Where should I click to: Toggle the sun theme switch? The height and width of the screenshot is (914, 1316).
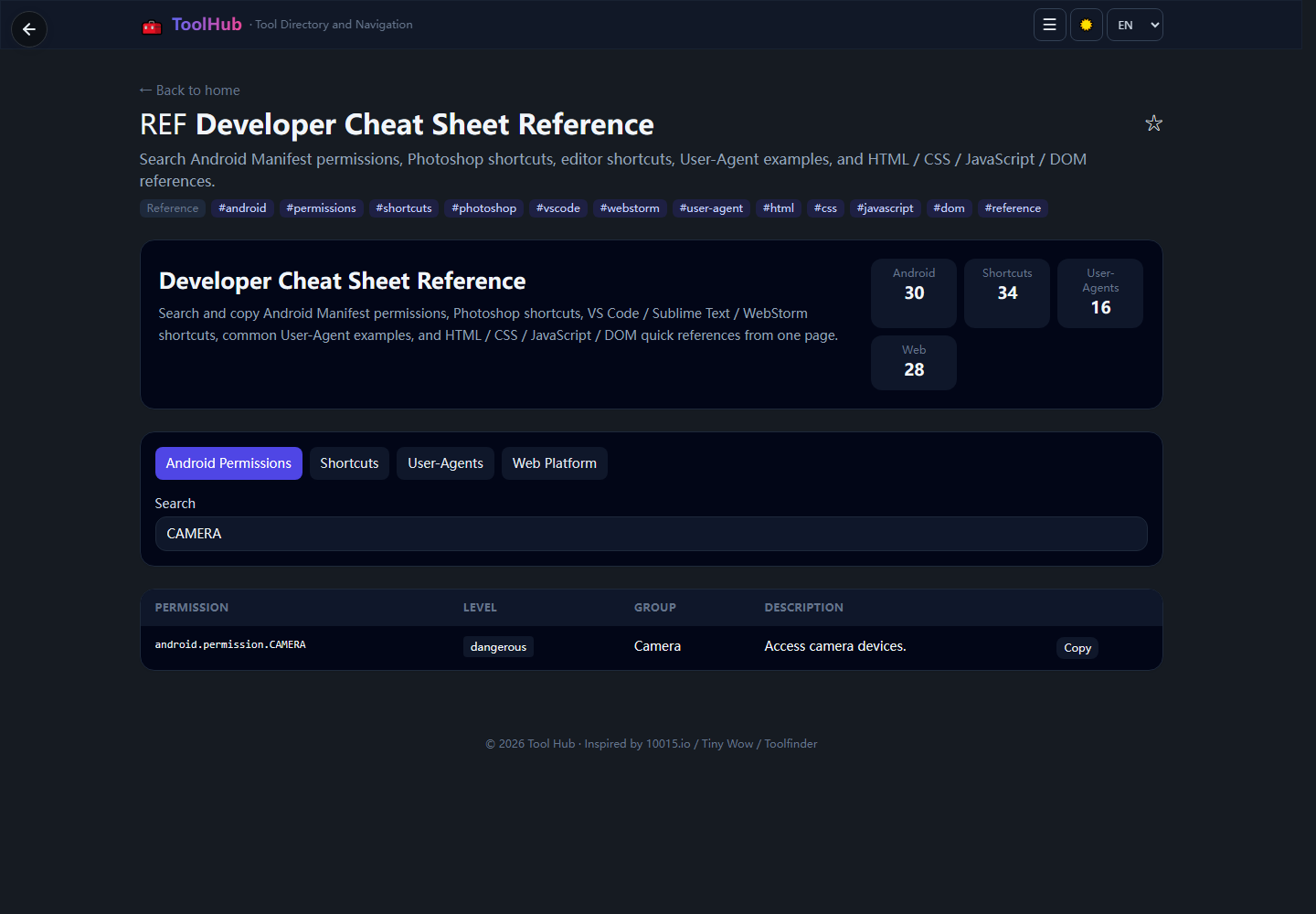pyautogui.click(x=1087, y=25)
